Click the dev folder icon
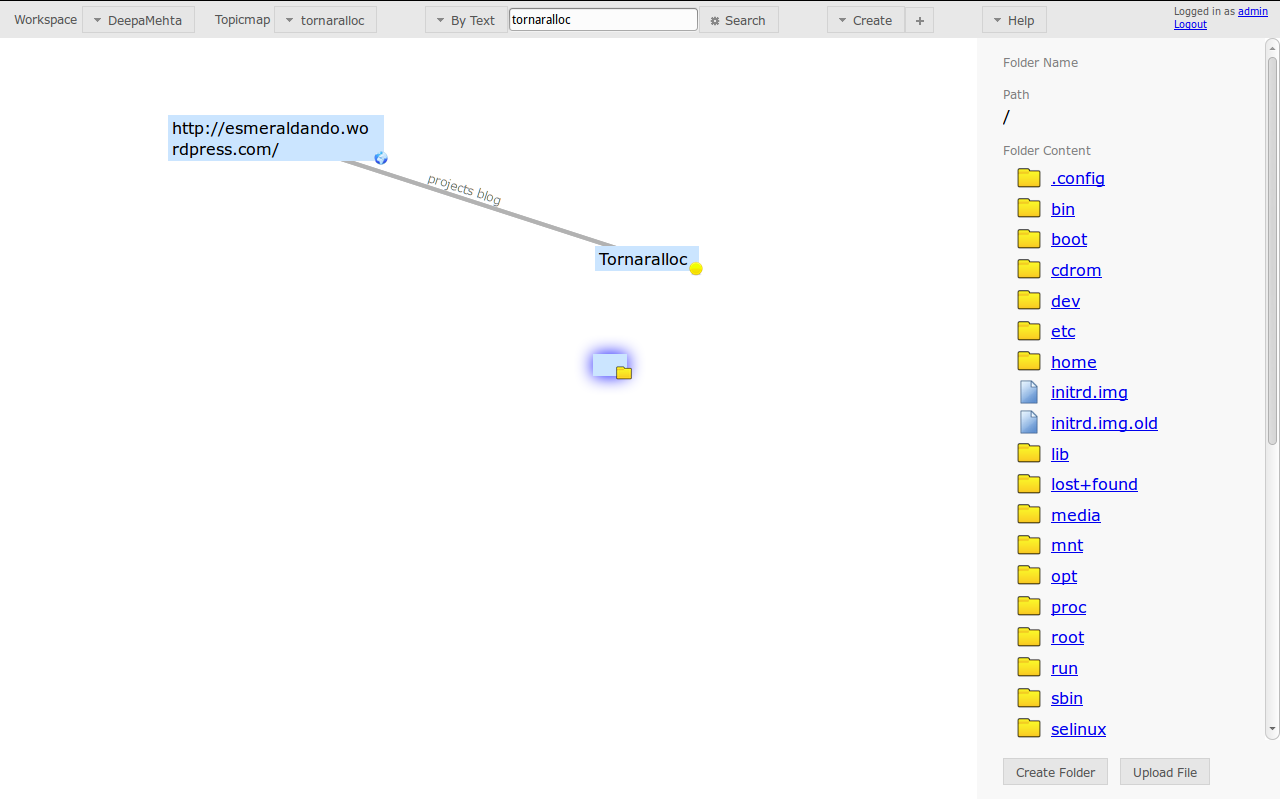The image size is (1280, 800). click(x=1029, y=300)
